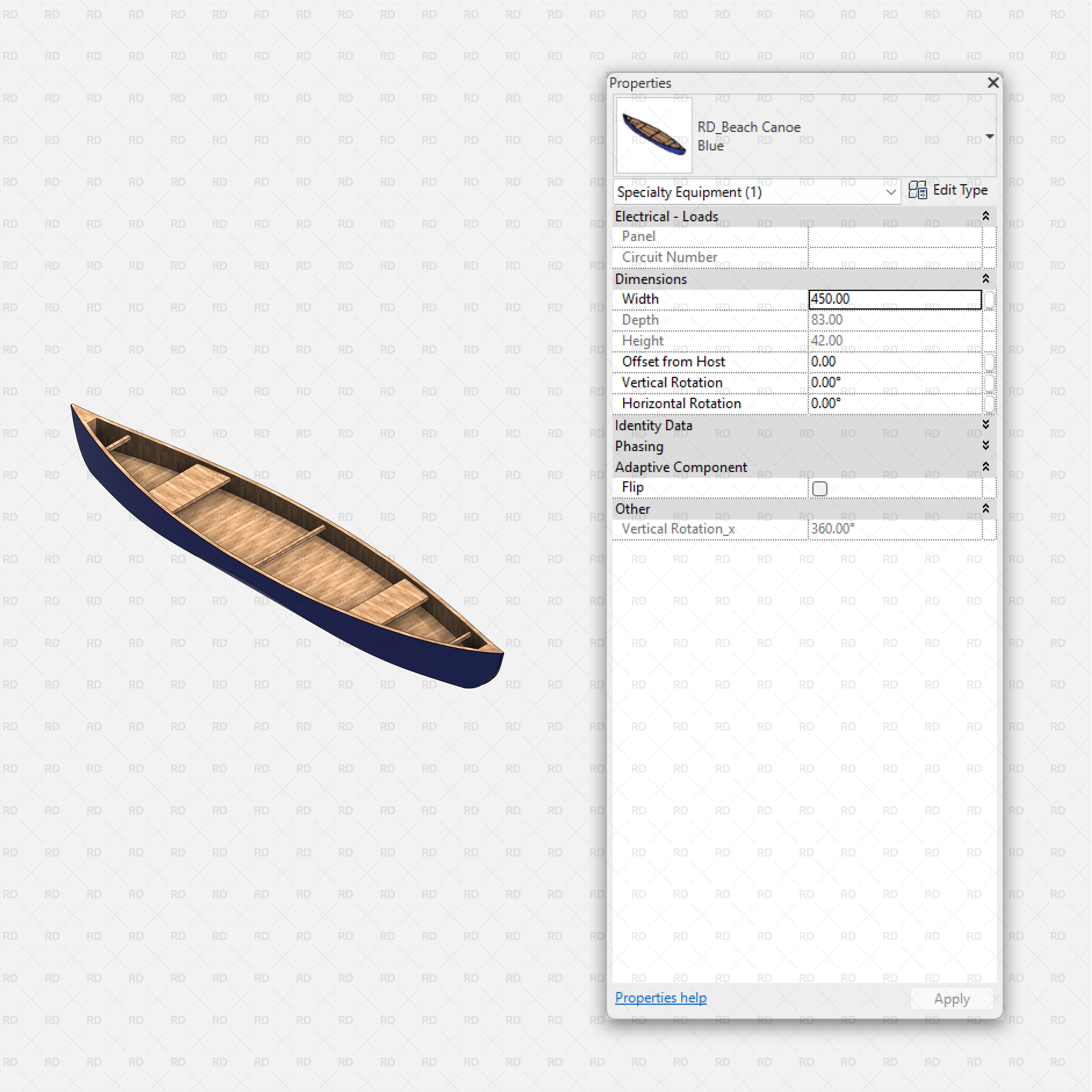Collapse the Adaptive Component section
The image size is (1092, 1092).
point(985,467)
